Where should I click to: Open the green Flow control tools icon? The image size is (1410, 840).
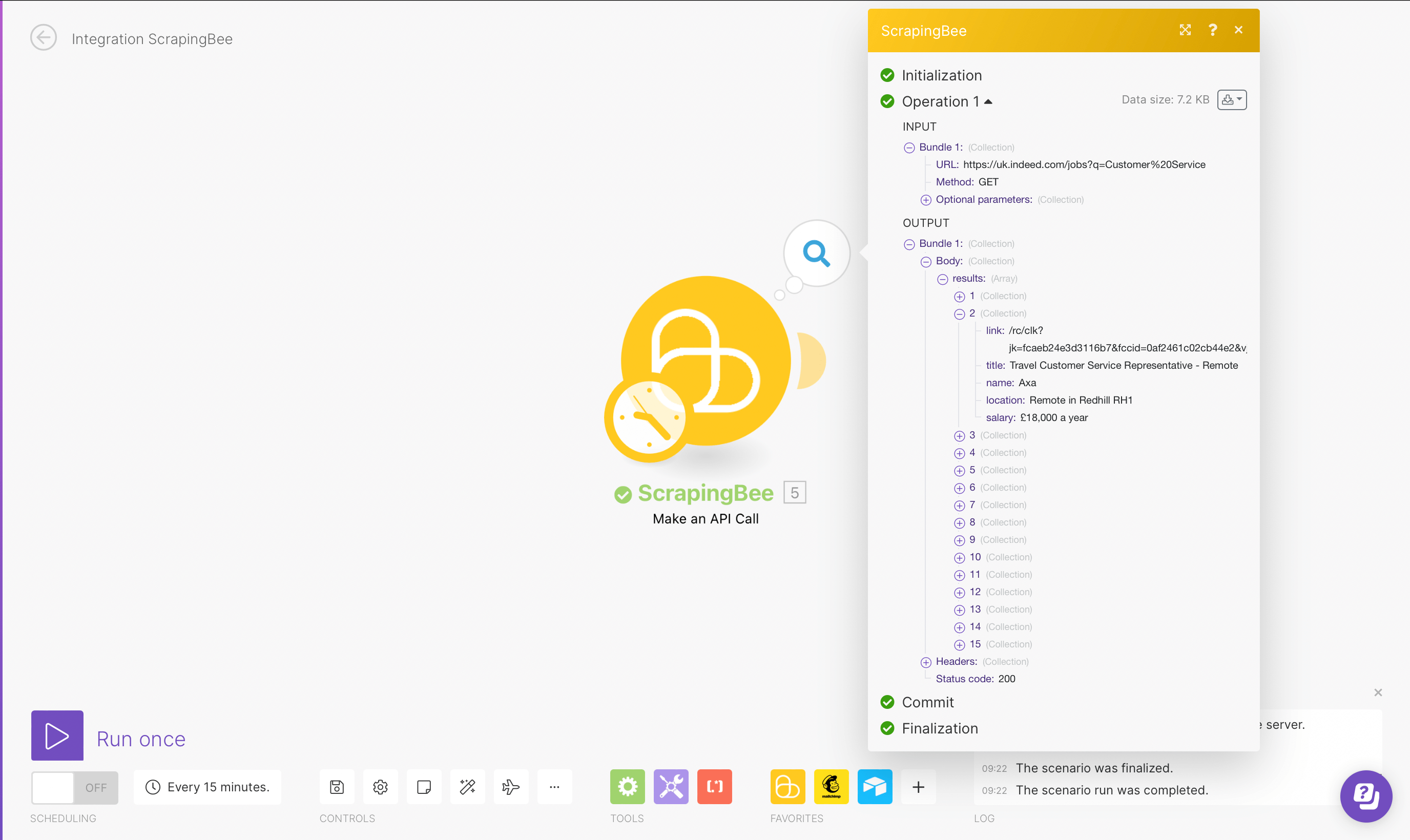(627, 787)
